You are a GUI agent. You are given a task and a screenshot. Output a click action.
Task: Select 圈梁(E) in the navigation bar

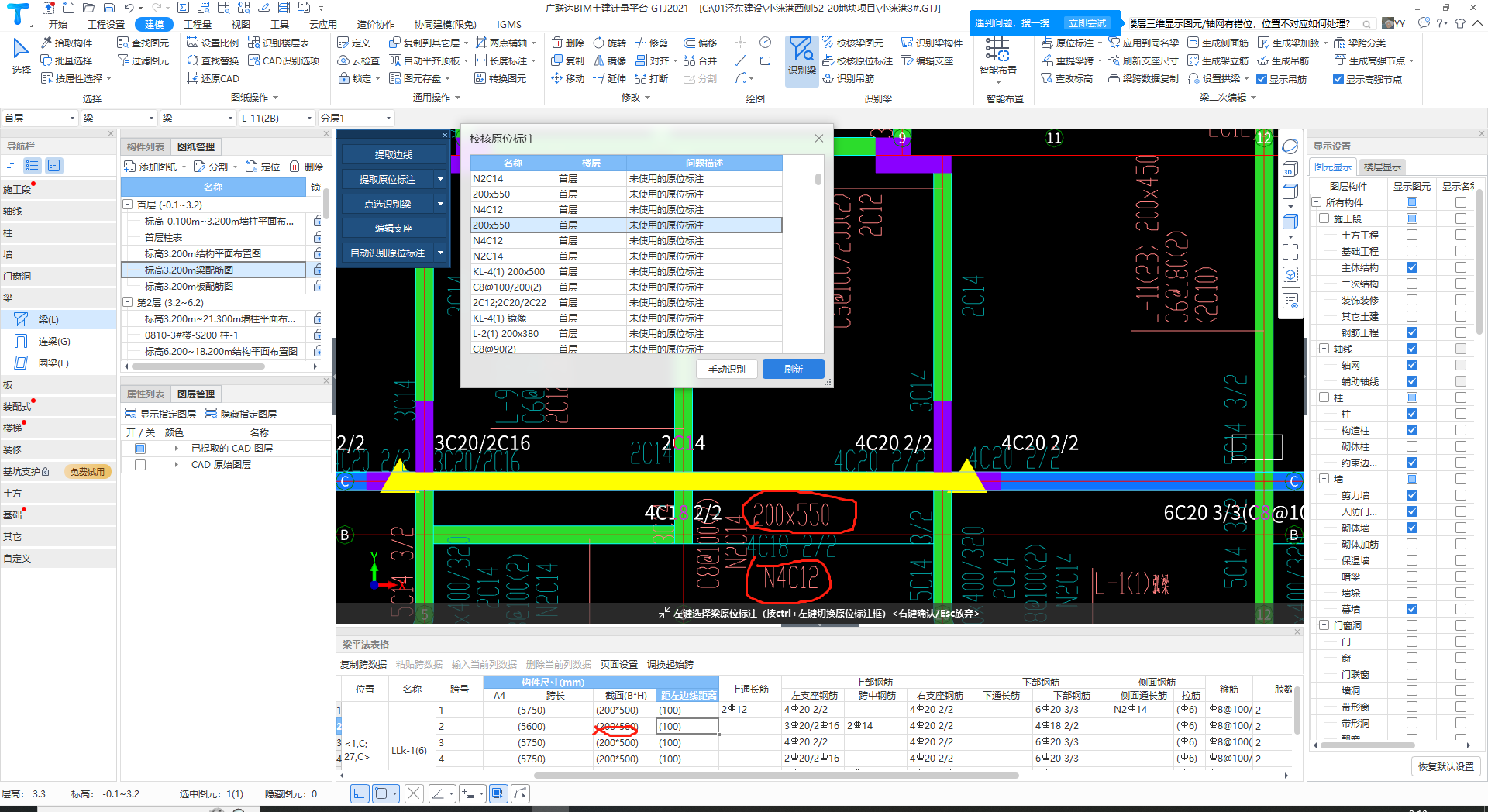(53, 363)
